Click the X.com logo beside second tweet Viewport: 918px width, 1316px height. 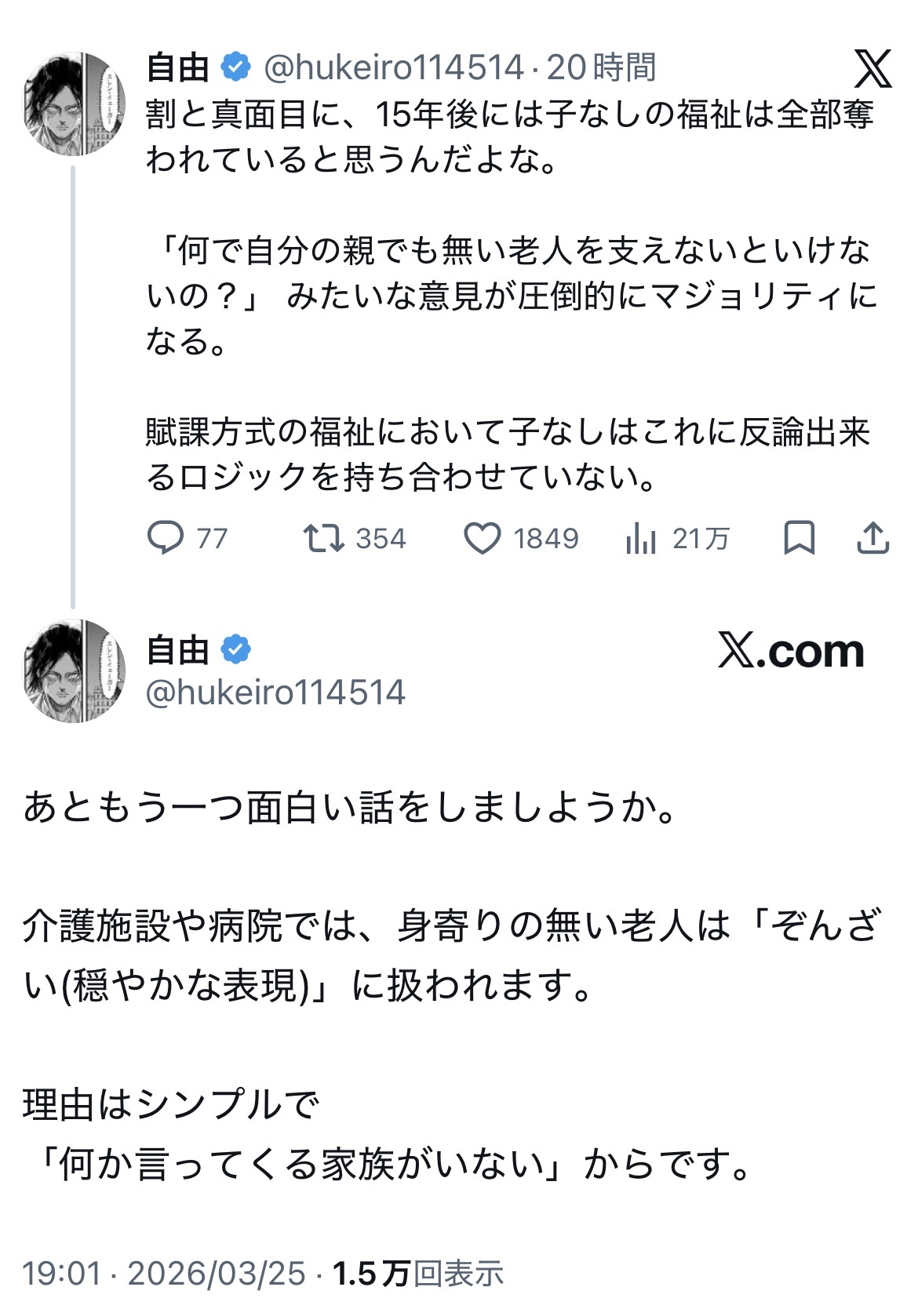(791, 652)
